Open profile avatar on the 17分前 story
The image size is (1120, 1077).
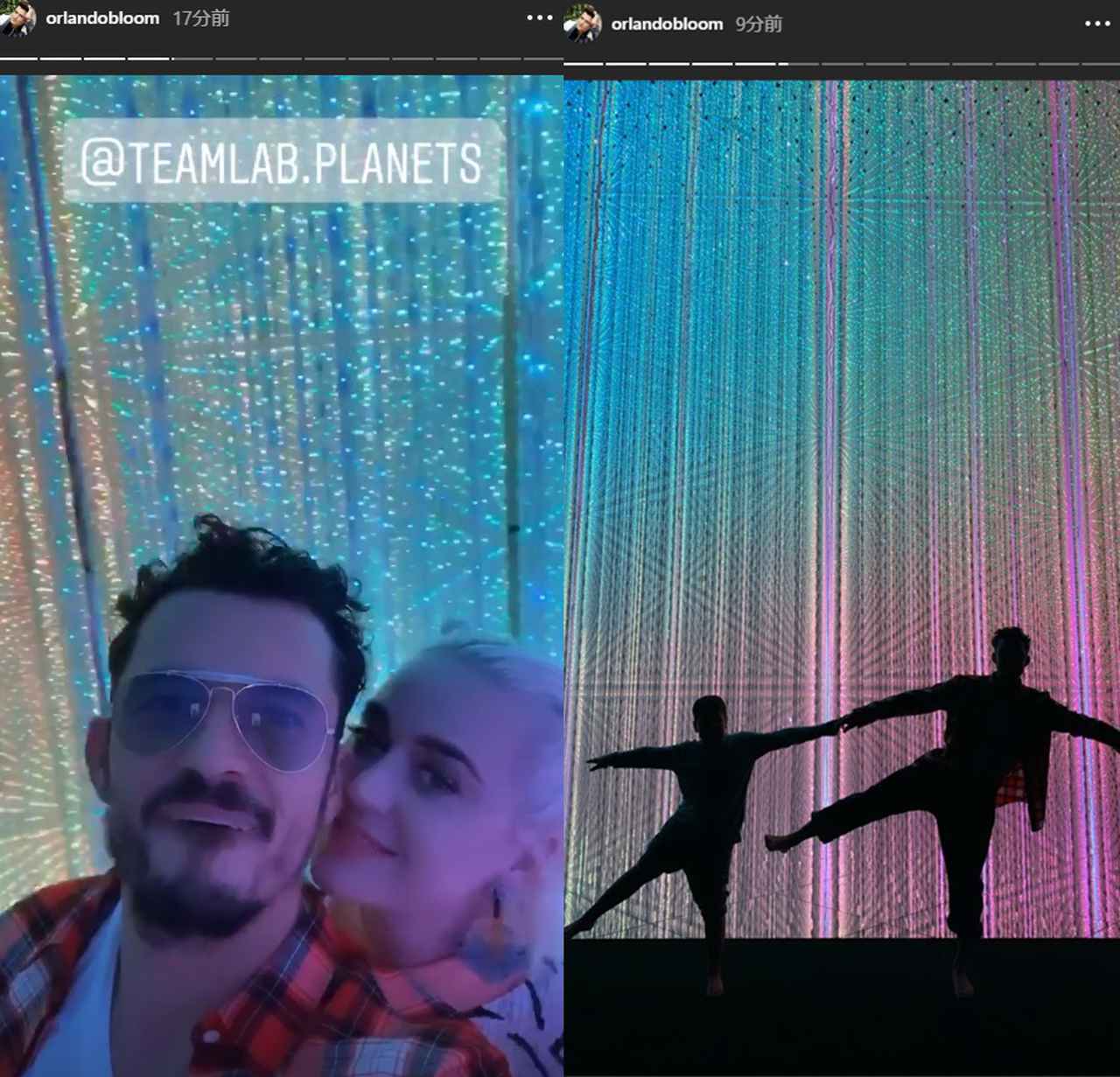(x=17, y=19)
